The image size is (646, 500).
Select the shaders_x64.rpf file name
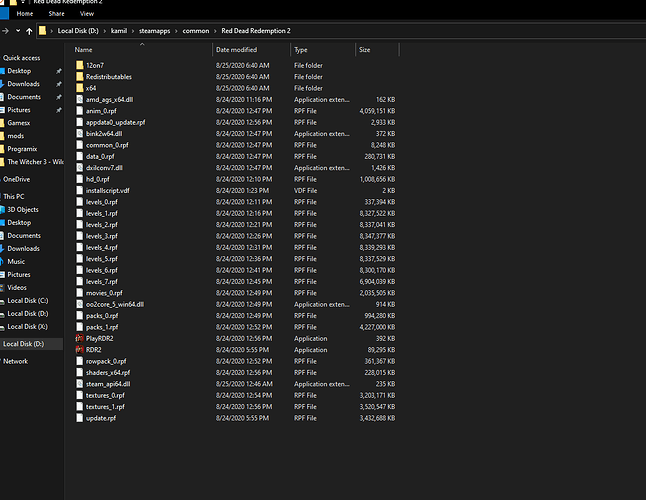[x=108, y=373]
